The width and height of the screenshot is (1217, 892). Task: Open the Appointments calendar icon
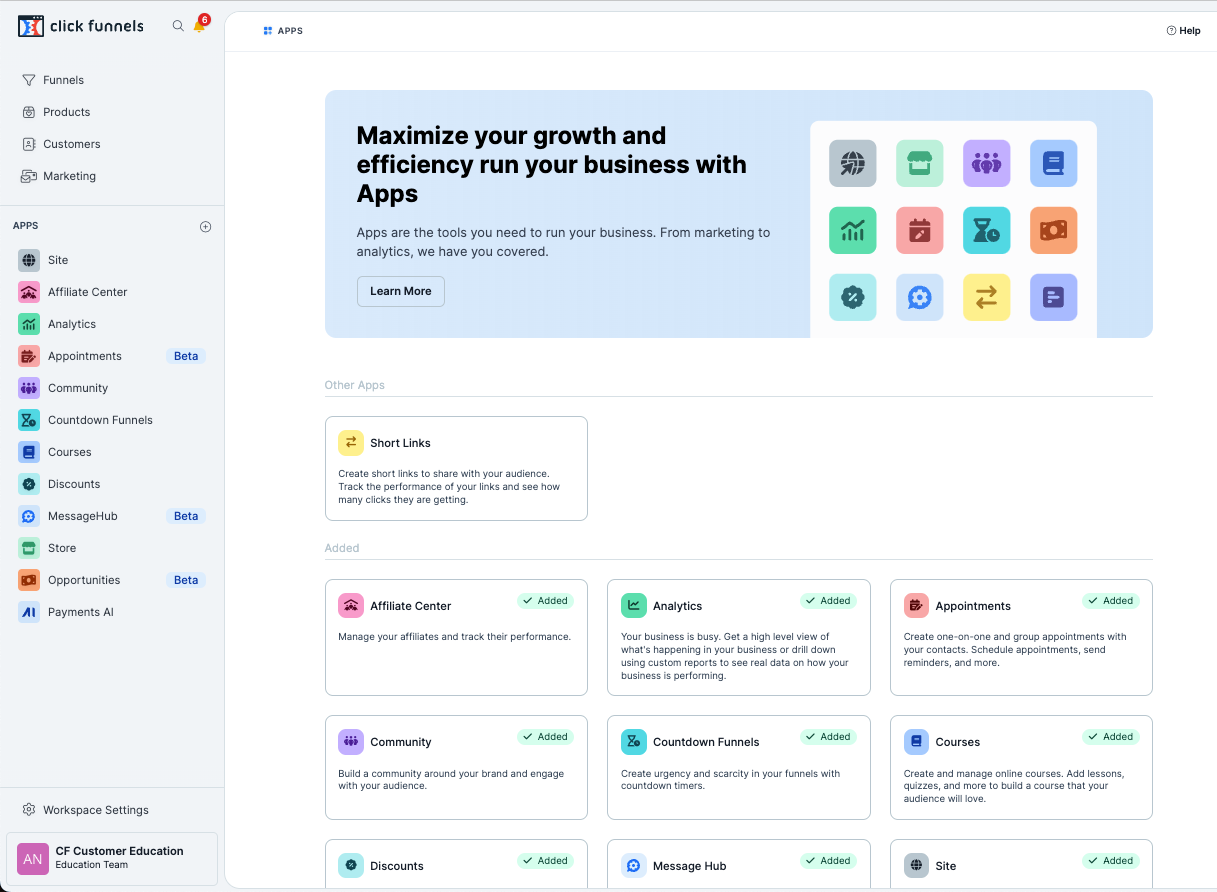coord(27,355)
